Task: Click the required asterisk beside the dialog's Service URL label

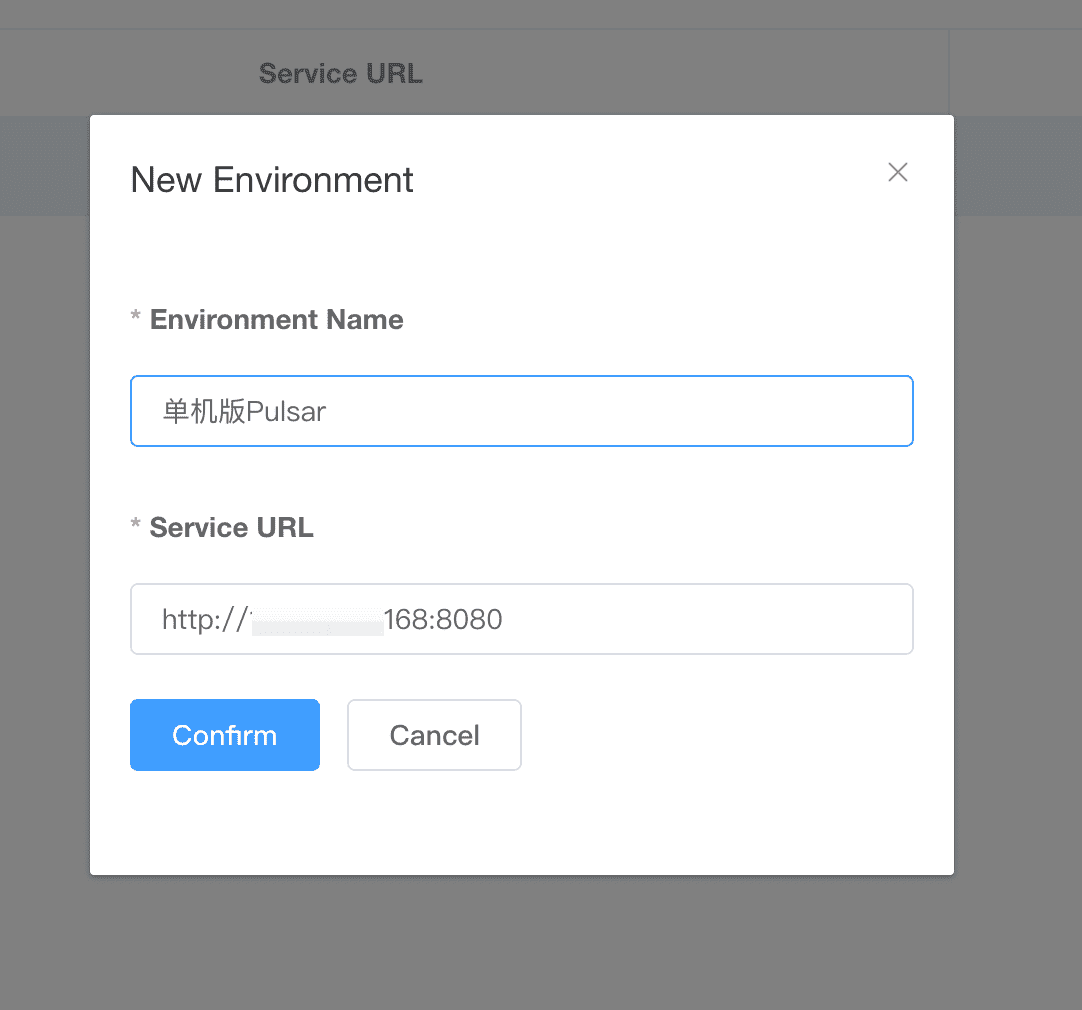Action: (x=136, y=528)
